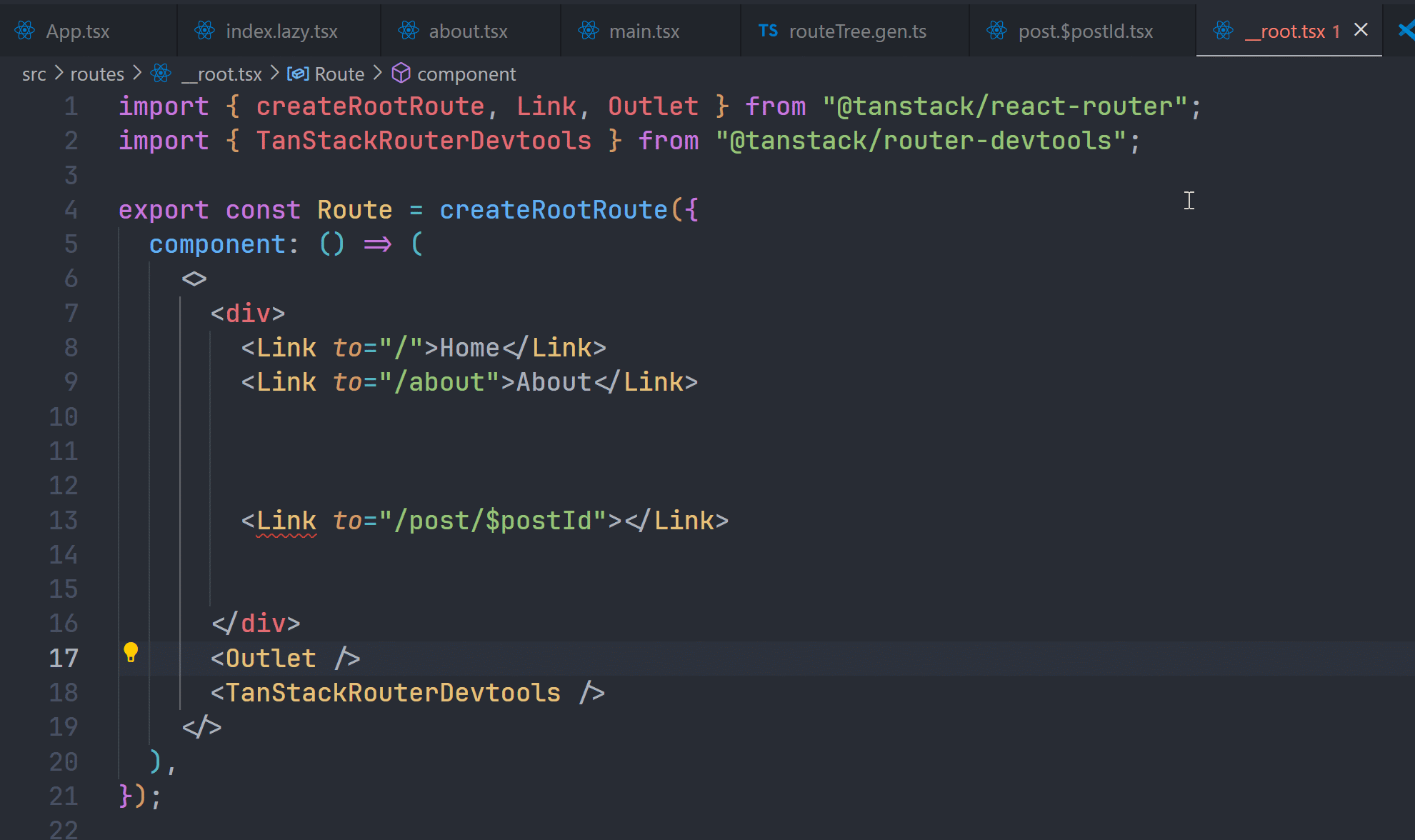Click the lightbulb quick fix icon

(131, 651)
